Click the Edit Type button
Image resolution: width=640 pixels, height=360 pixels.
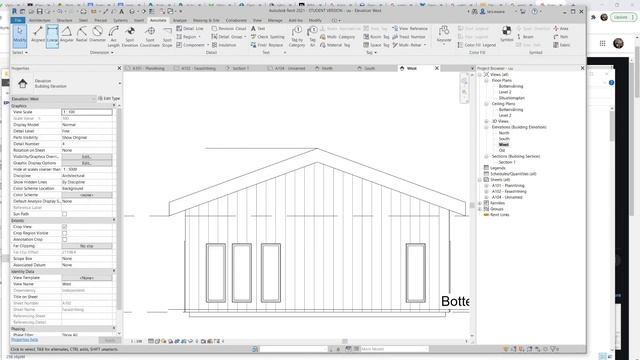109,98
